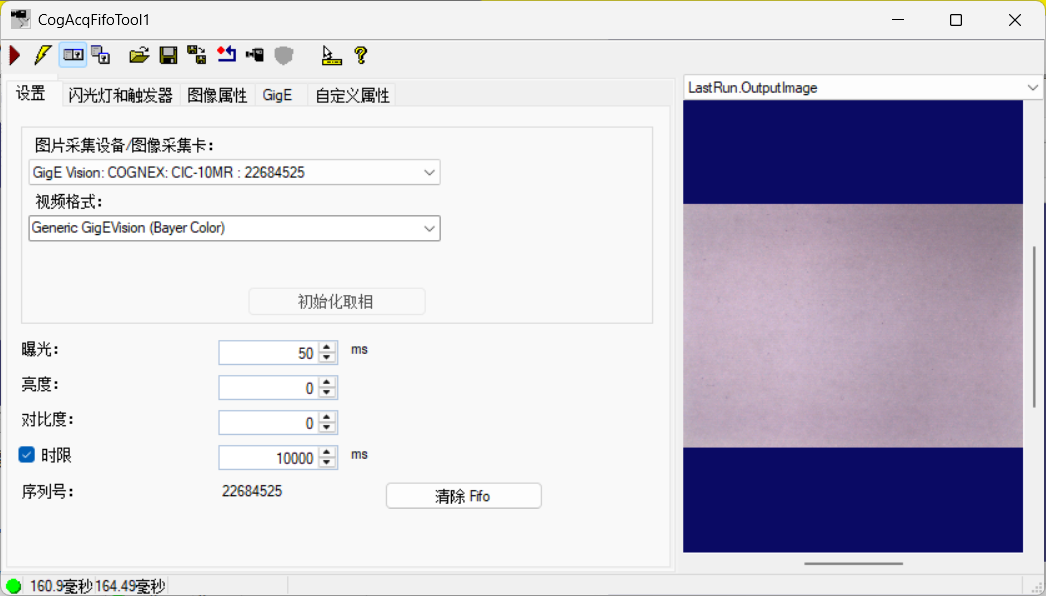Screen dimensions: 1046x596
Task: Click the 序列号 label
Action: 47,492
